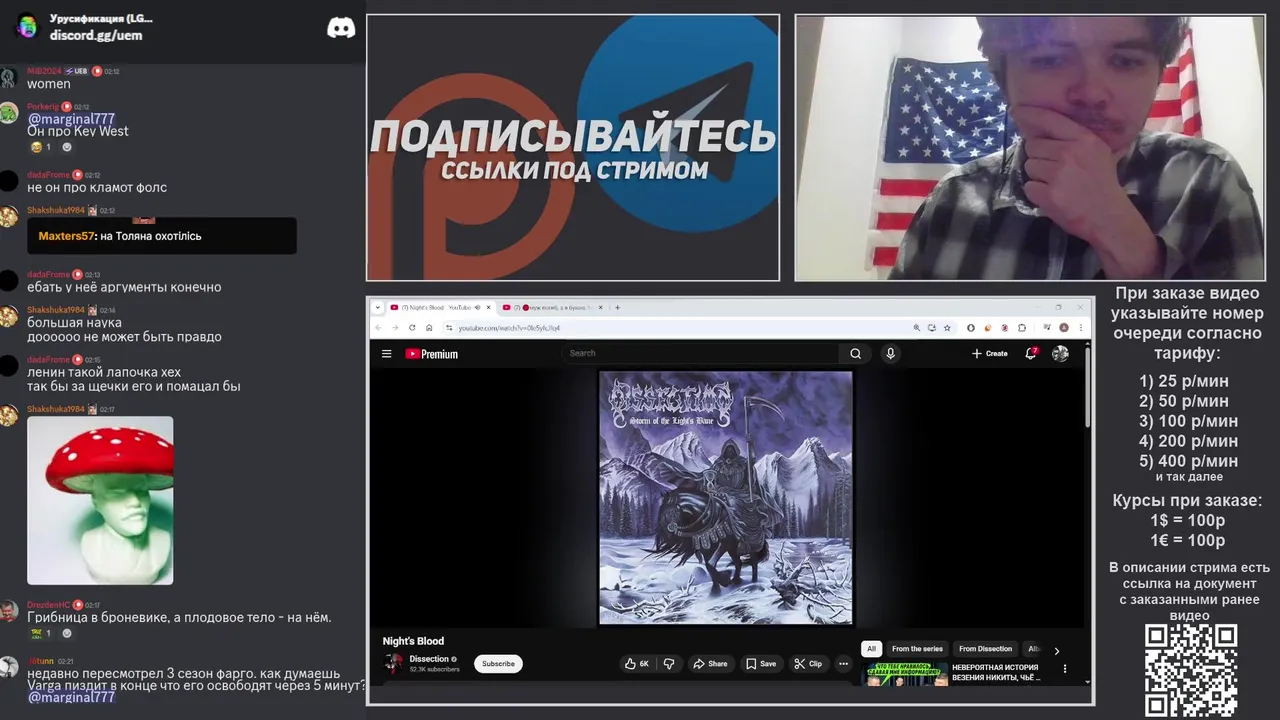Click the ПОДПИСЫВАЙТЕСЬ subscribe banner
The height and width of the screenshot is (720, 1280).
(573, 148)
